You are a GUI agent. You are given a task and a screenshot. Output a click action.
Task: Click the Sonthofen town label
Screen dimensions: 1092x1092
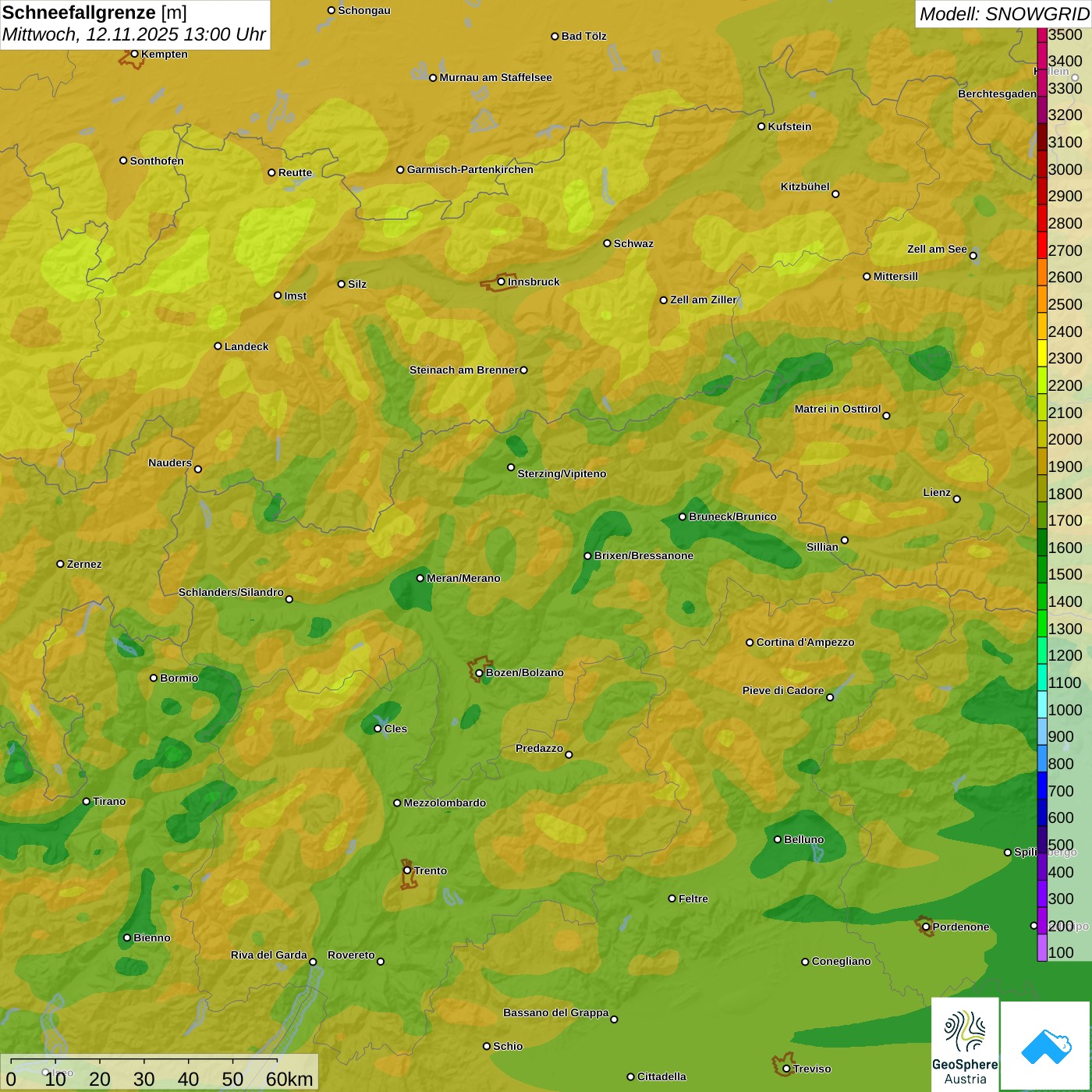pyautogui.click(x=157, y=161)
